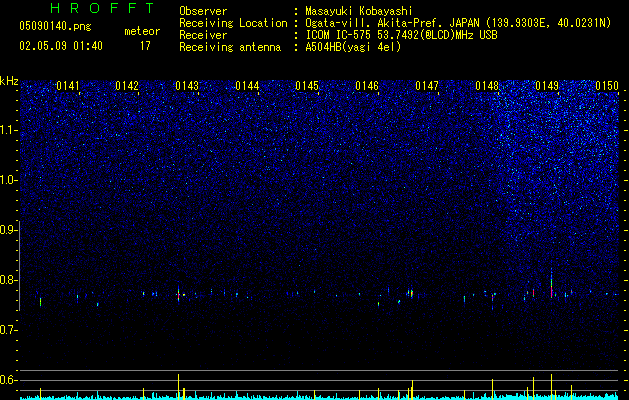The image size is (629, 400).
Task: Click the 'meteor' count label
Action: click(142, 31)
